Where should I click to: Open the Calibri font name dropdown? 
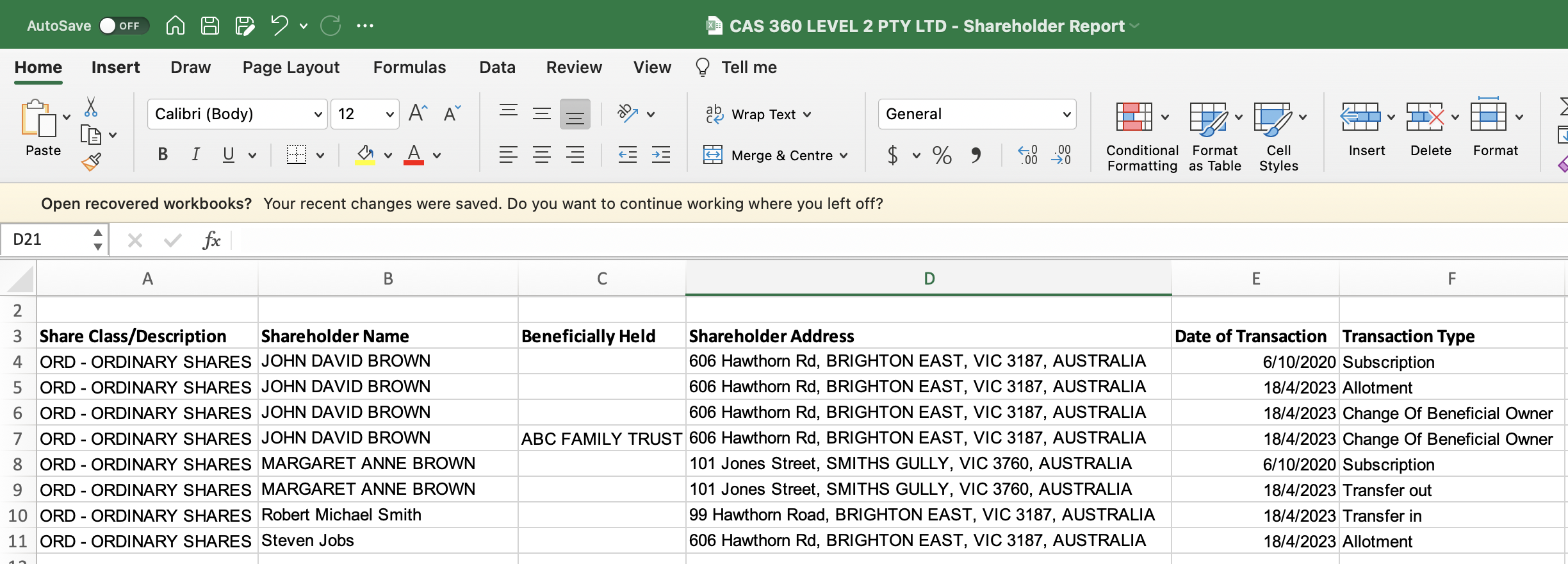click(x=237, y=114)
